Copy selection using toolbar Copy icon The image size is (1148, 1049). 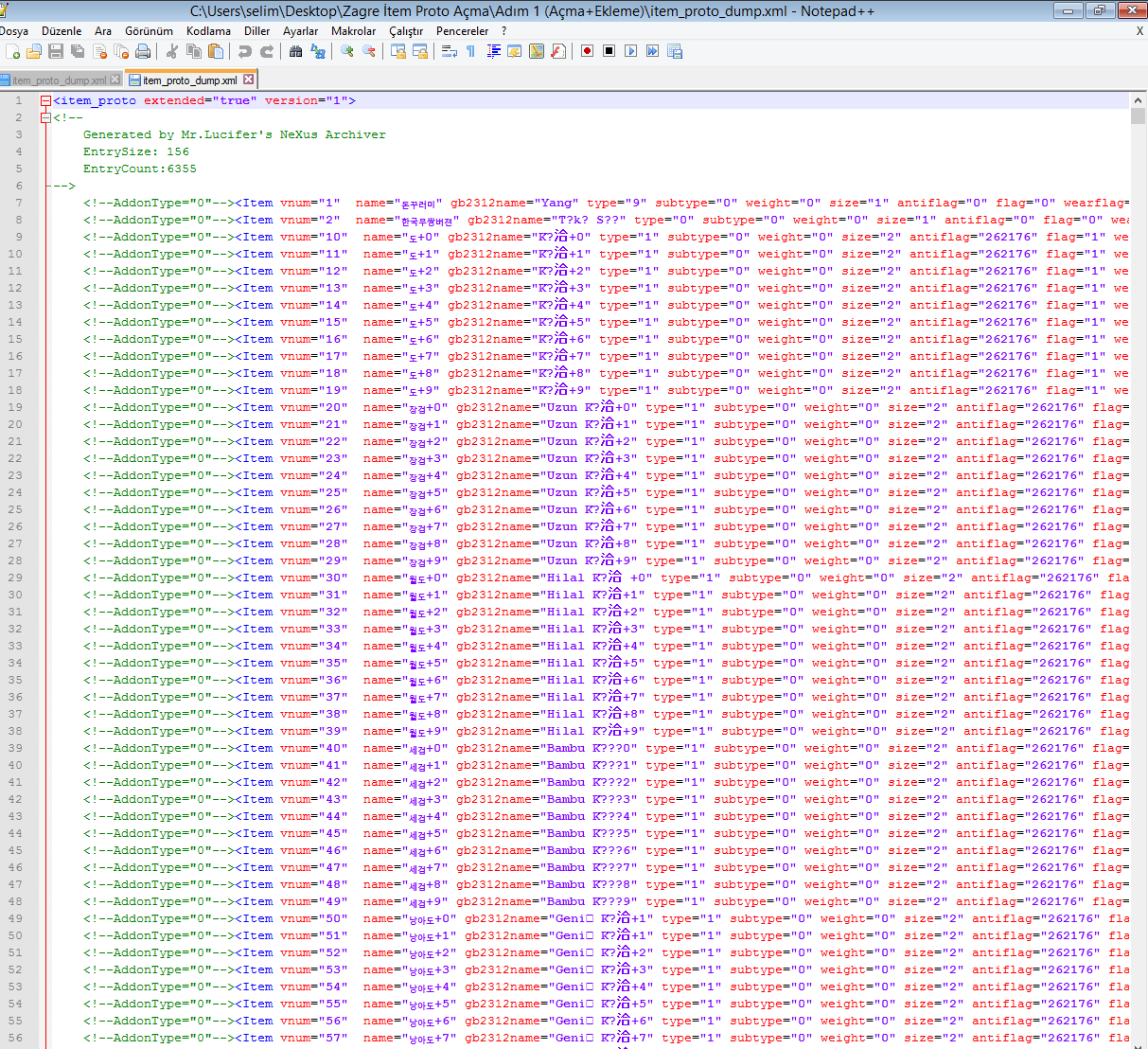194,51
